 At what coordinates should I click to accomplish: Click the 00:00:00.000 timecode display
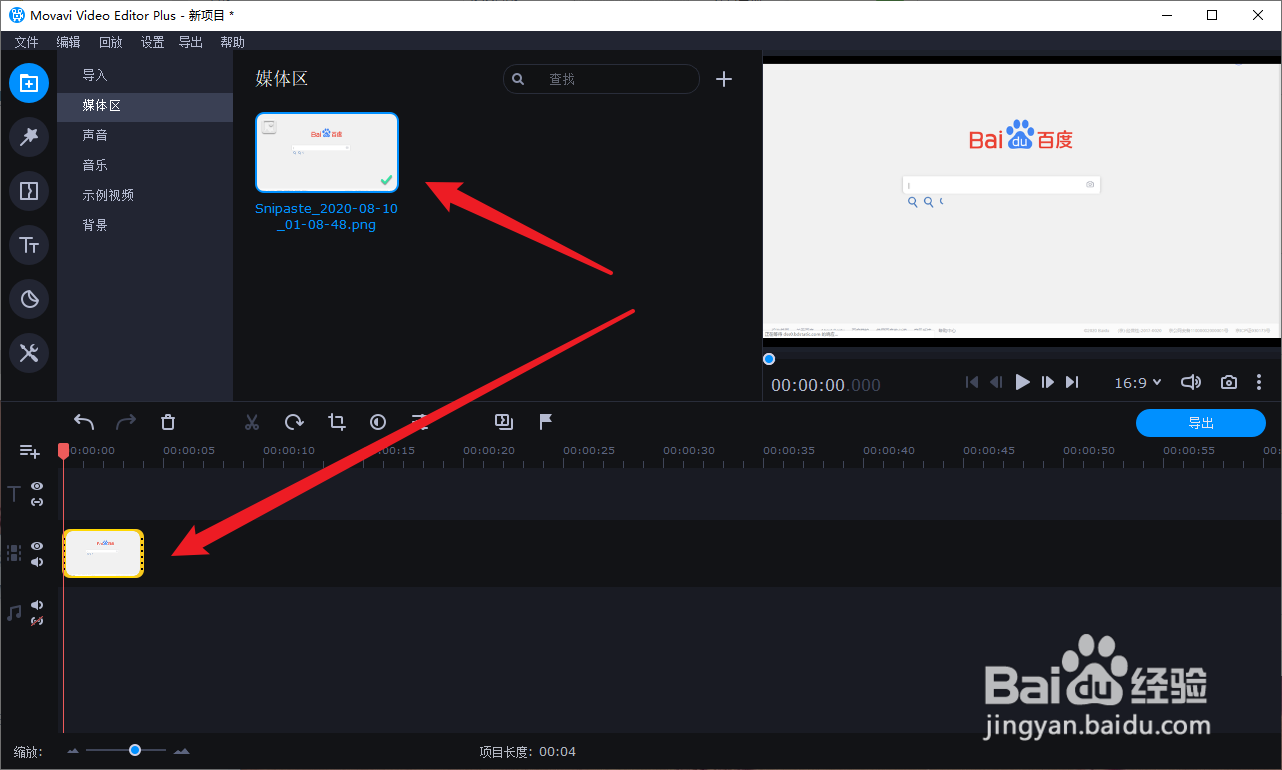pos(826,385)
